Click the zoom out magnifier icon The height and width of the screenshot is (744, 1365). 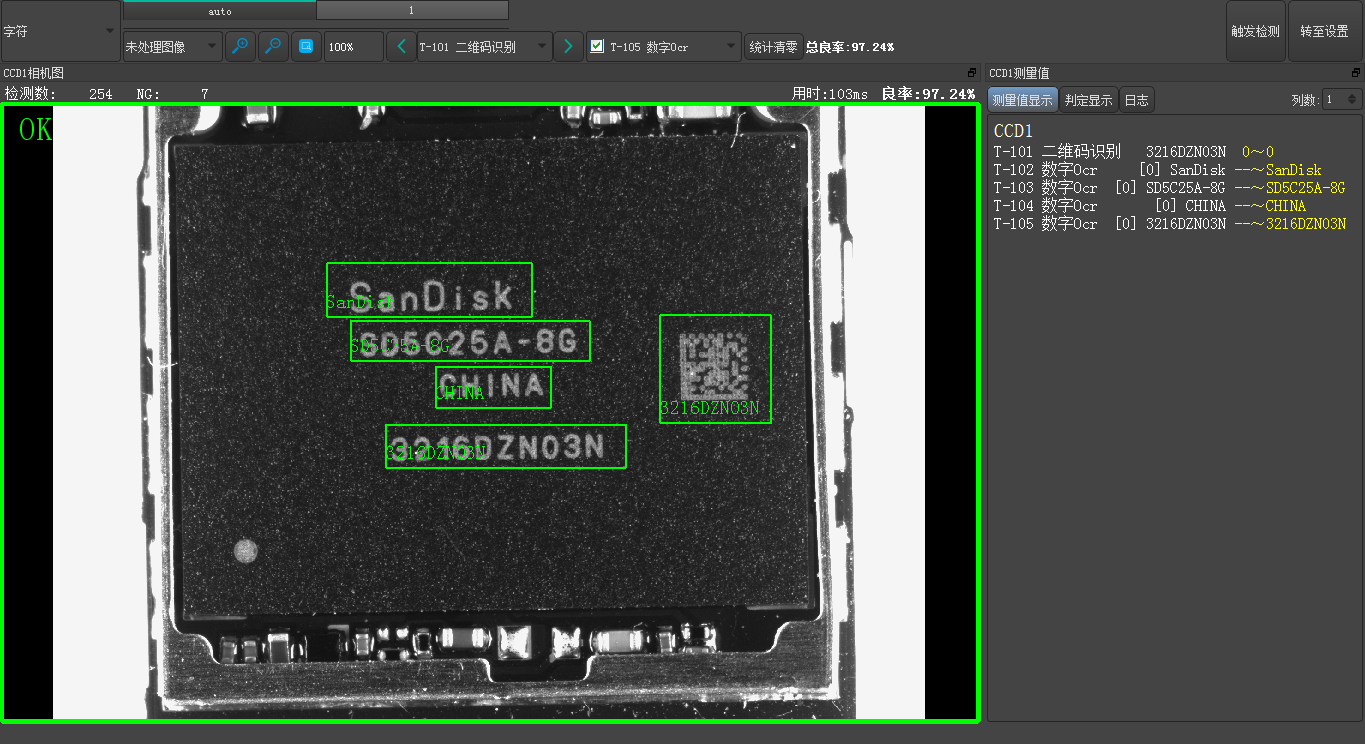point(273,47)
